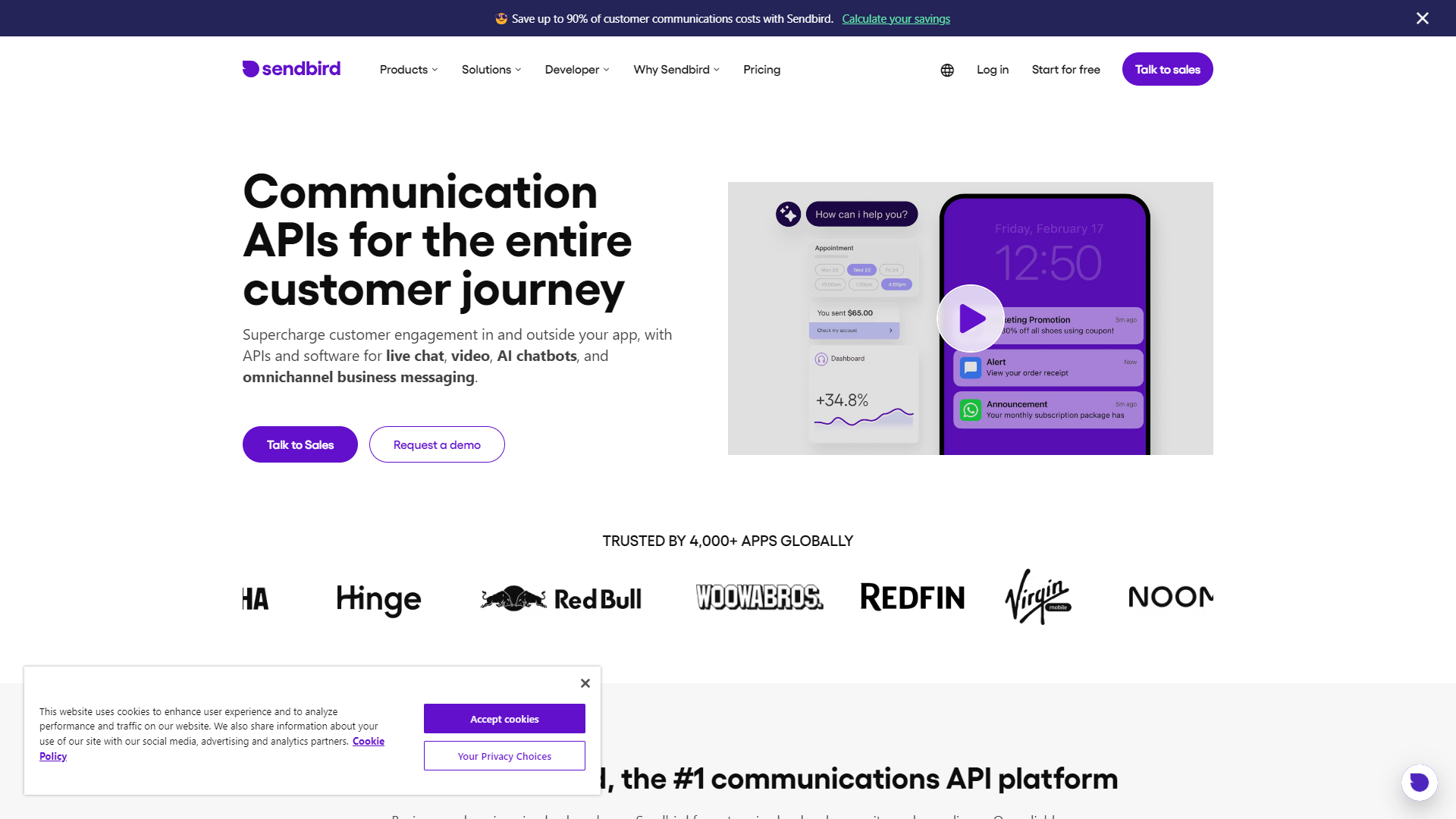Viewport: 1456px width, 819px height.
Task: Click the play button on the demo video
Action: pyautogui.click(x=970, y=318)
